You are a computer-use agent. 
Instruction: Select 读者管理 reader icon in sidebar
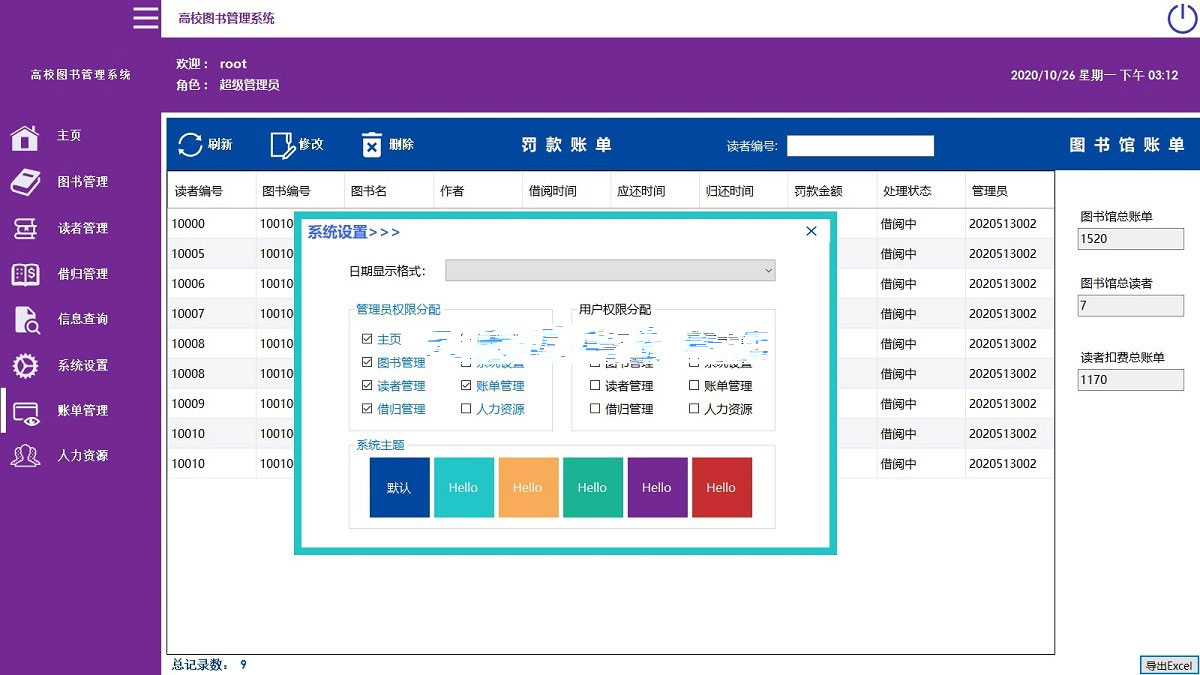tap(25, 228)
